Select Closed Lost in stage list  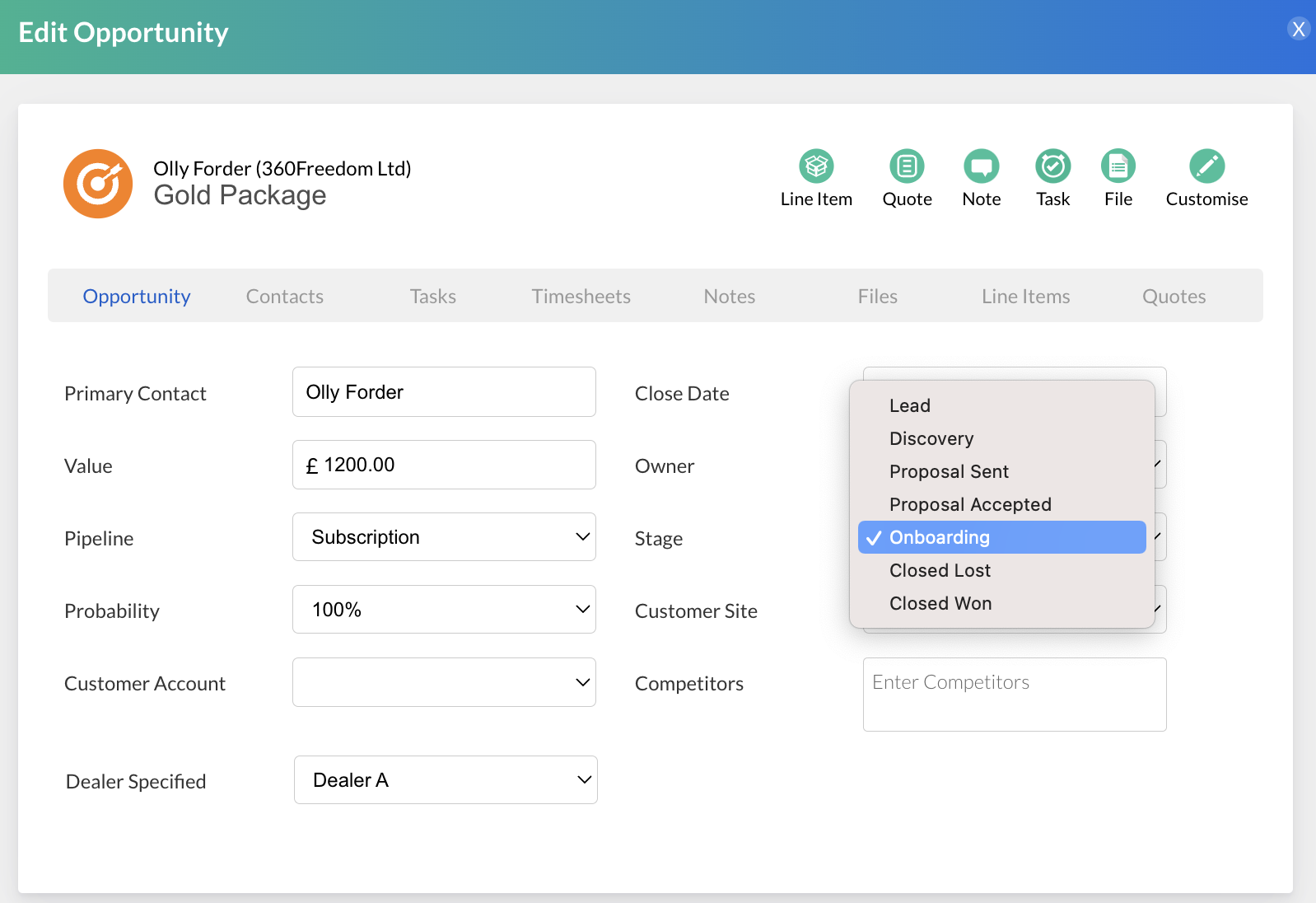pos(940,570)
